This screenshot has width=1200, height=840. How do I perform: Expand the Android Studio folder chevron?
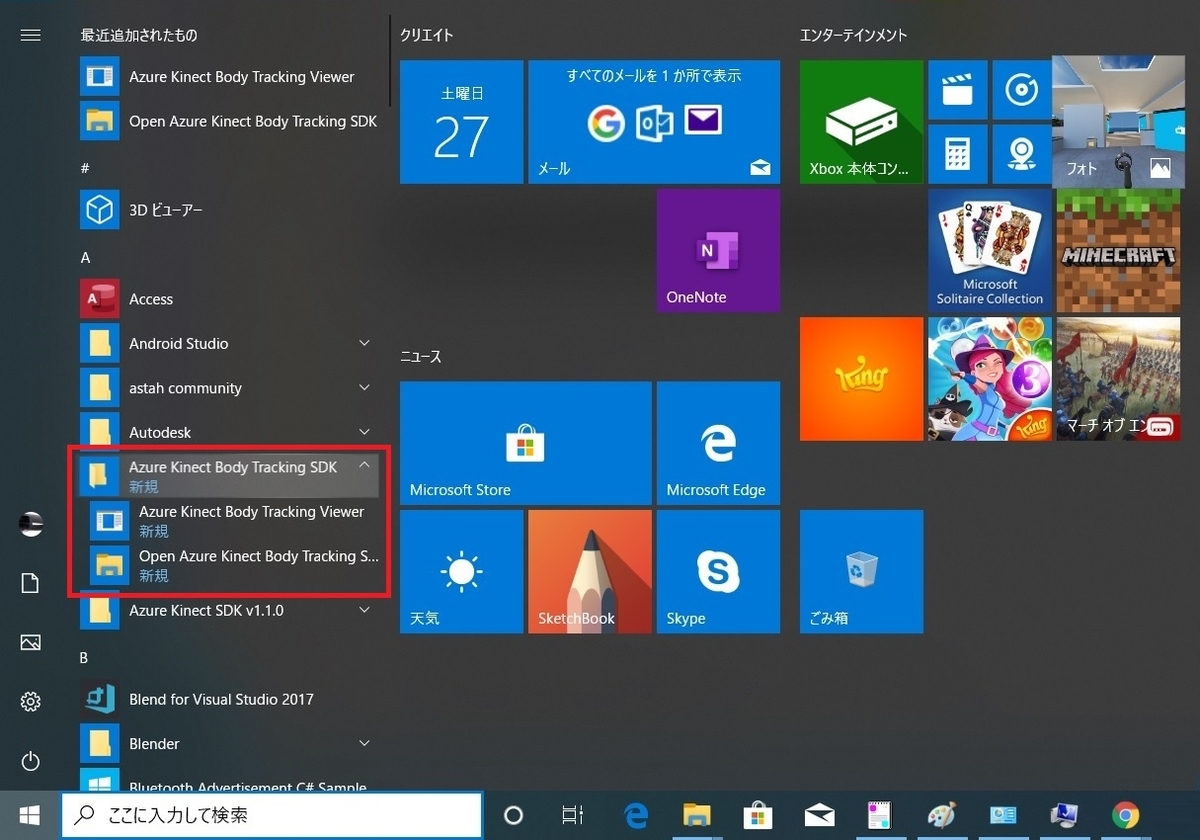pyautogui.click(x=364, y=343)
